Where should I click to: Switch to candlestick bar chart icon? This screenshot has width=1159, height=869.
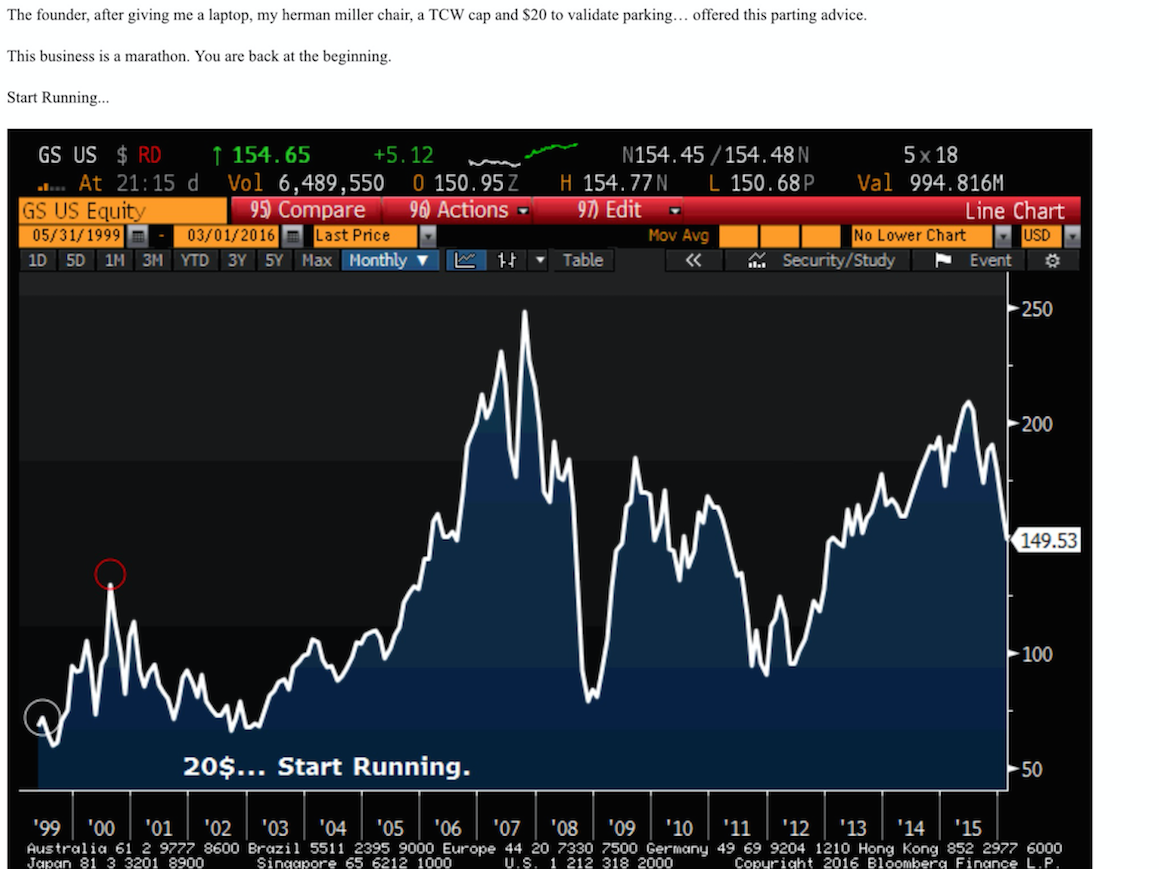[x=507, y=260]
